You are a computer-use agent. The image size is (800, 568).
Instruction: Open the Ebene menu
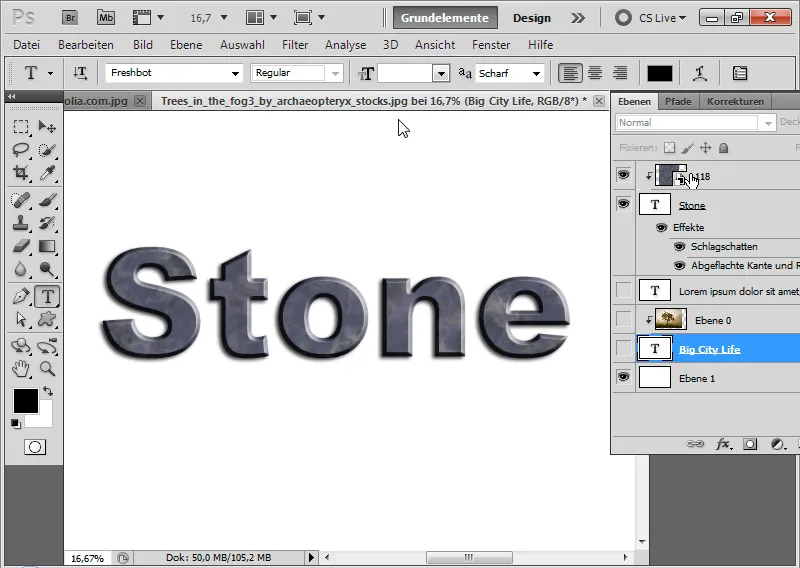[186, 45]
